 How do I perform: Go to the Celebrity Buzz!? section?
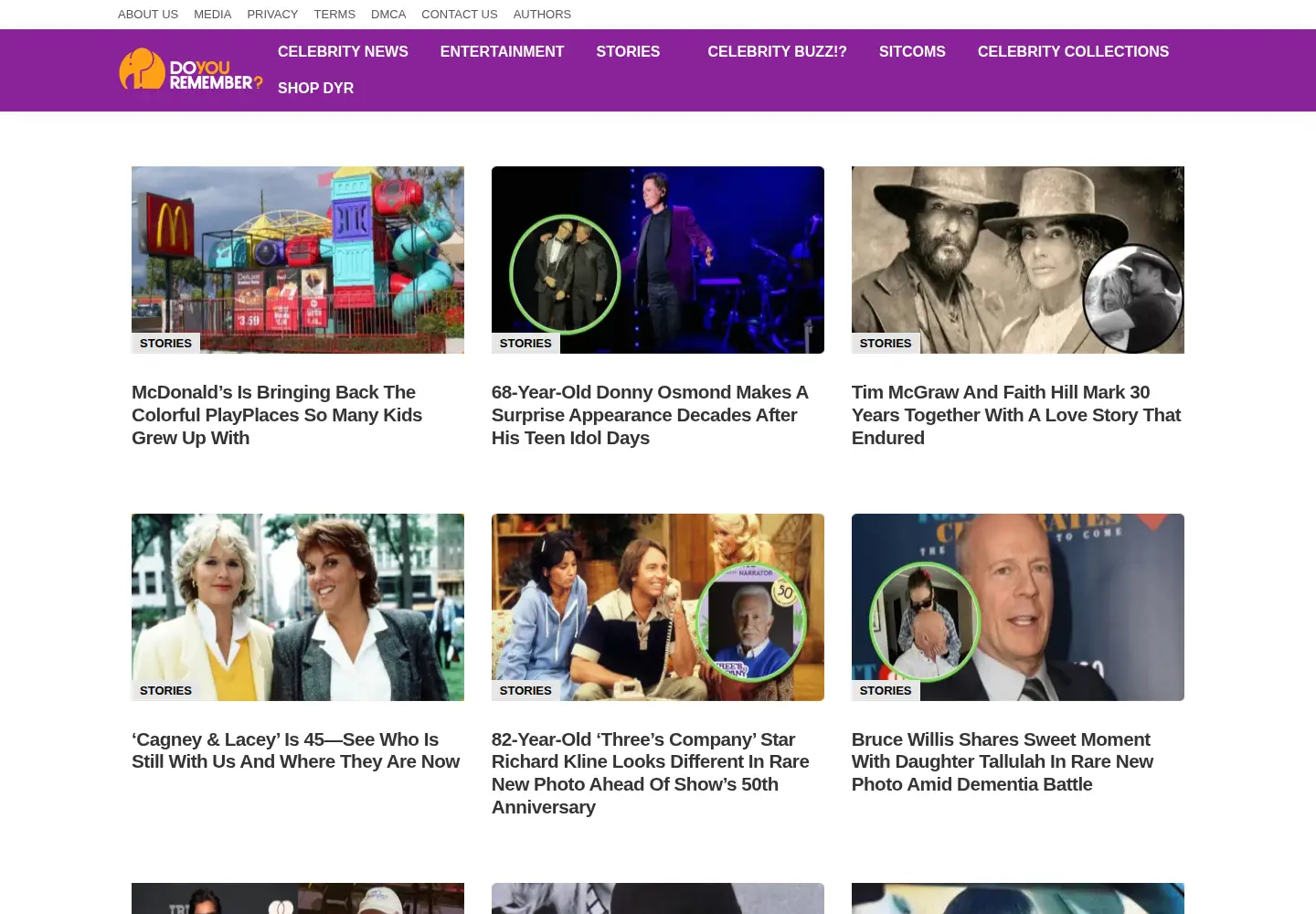click(777, 52)
